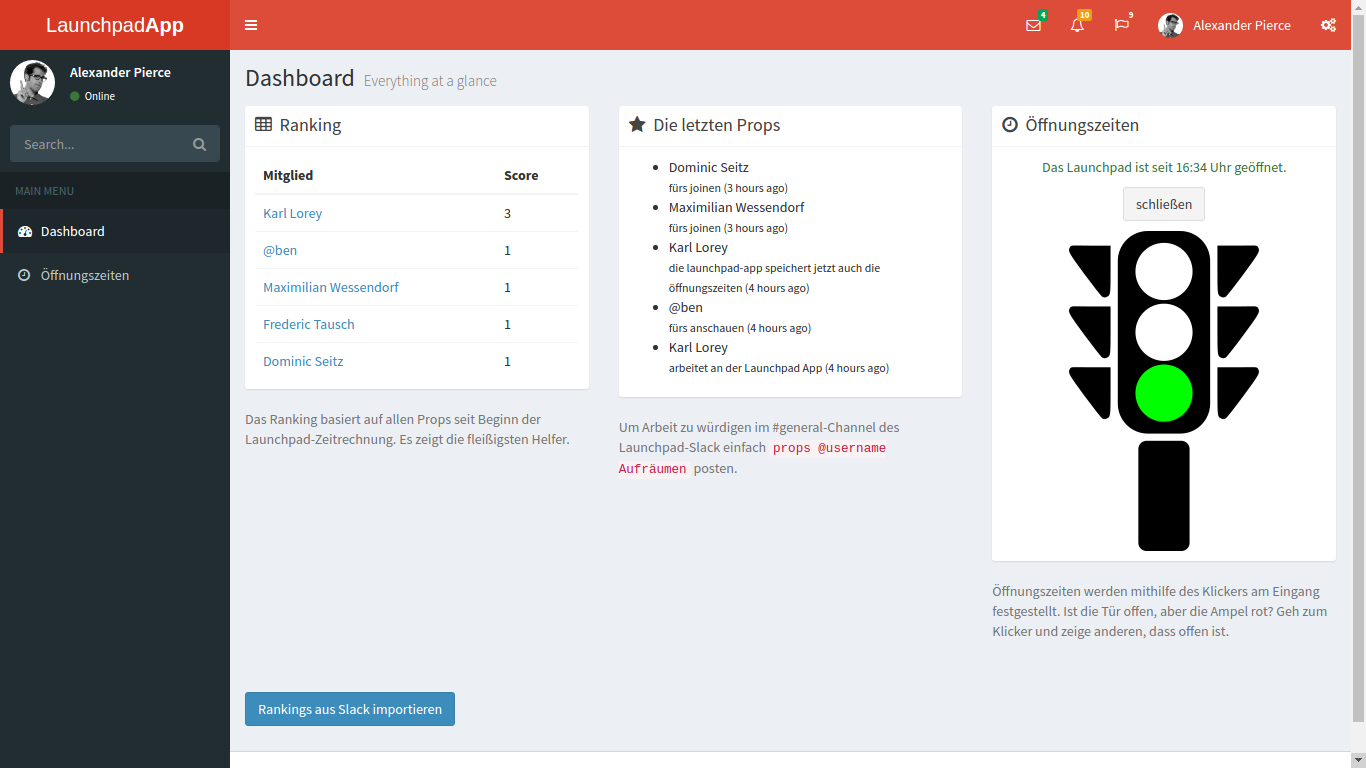Click the top lamp of the traffic light
The height and width of the screenshot is (768, 1366).
click(x=1164, y=271)
